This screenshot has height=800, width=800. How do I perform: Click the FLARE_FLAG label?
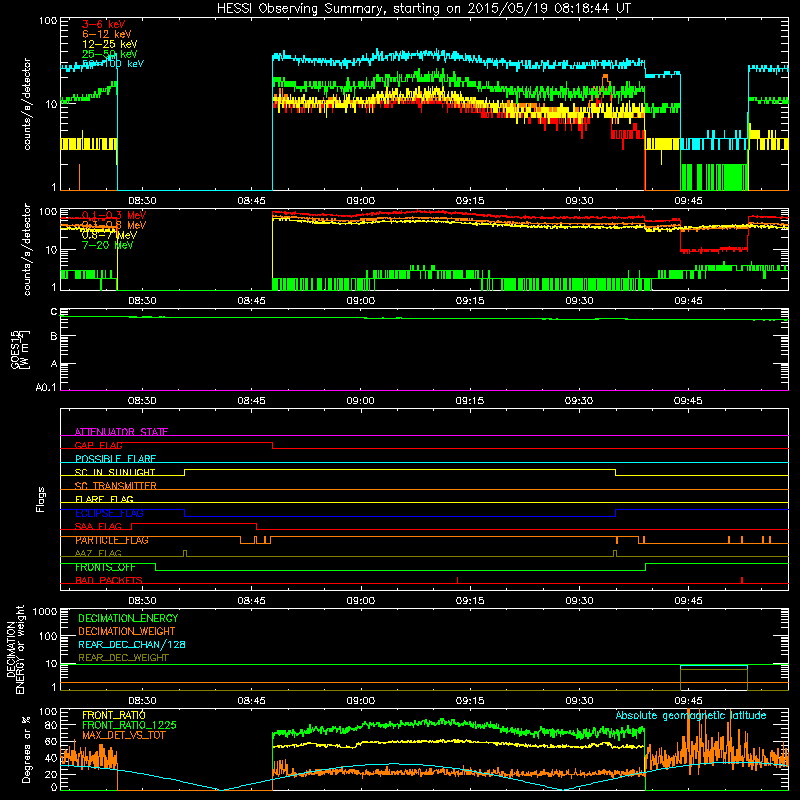click(104, 499)
